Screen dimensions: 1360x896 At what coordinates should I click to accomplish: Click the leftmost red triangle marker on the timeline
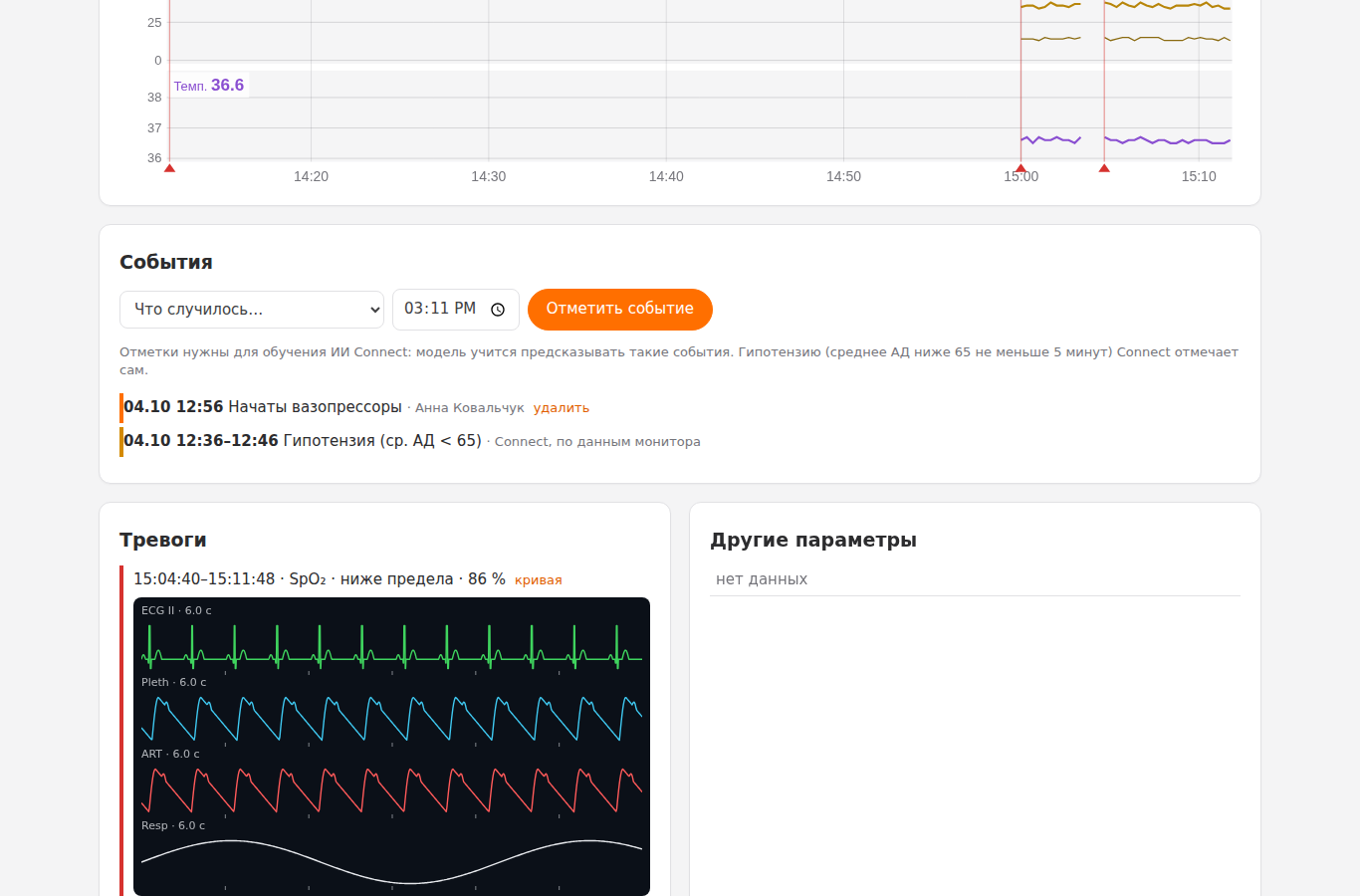[169, 168]
